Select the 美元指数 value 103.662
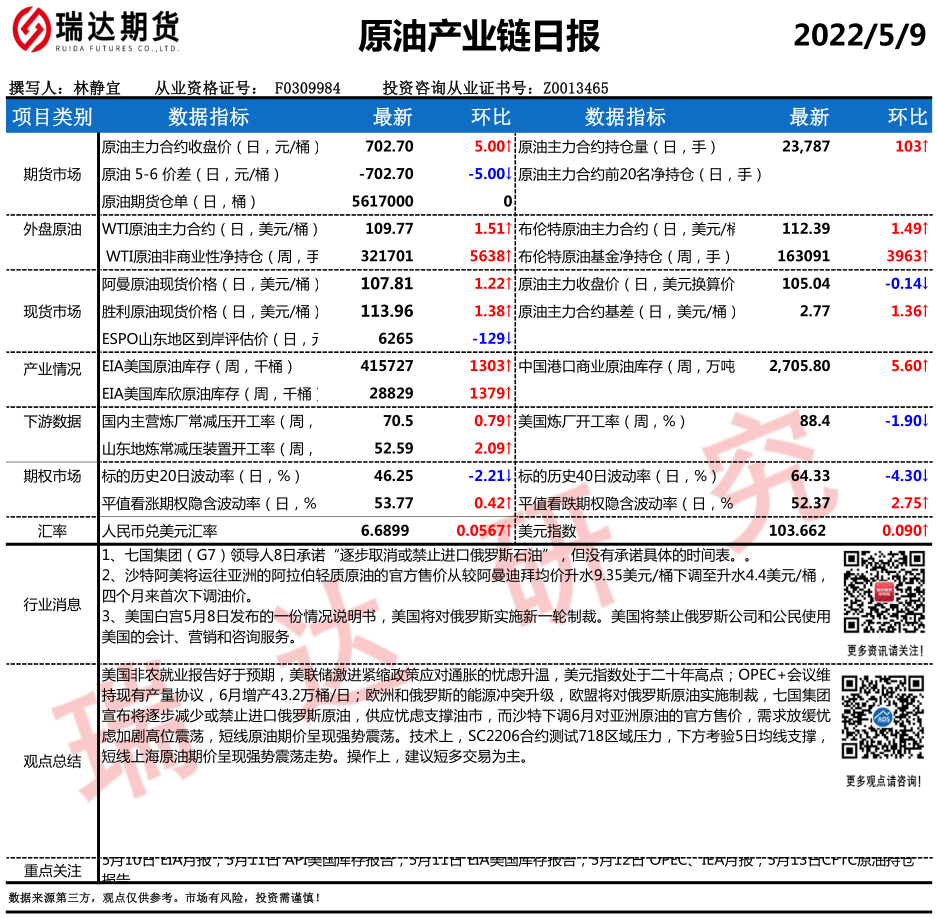The height and width of the screenshot is (918, 937). click(800, 531)
